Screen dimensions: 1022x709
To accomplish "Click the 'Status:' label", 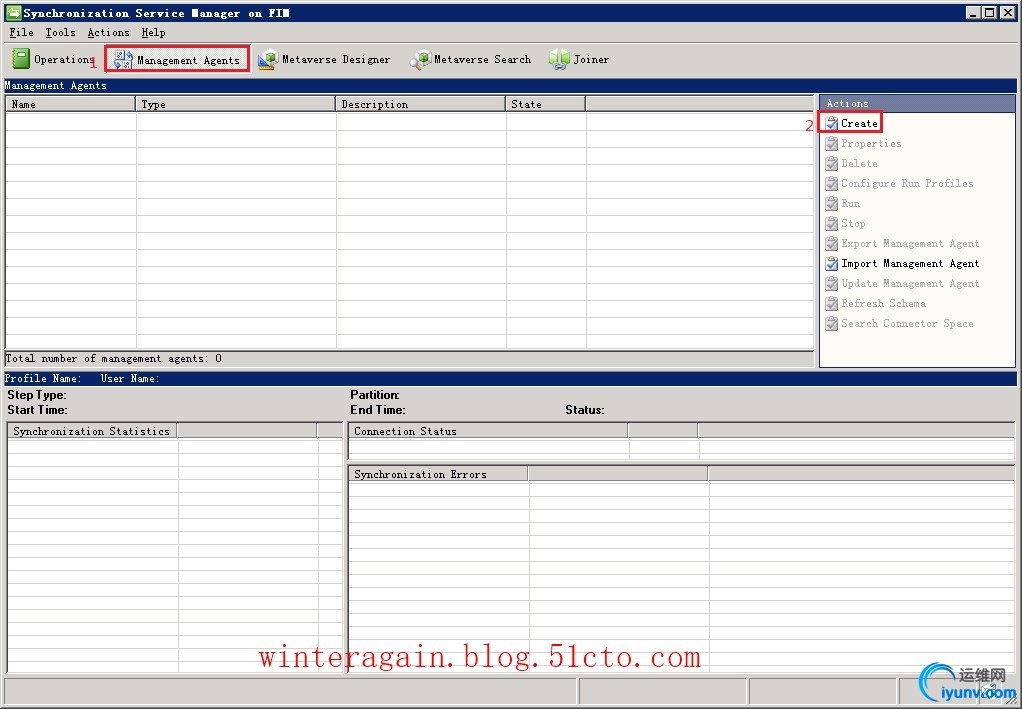I will pos(585,410).
